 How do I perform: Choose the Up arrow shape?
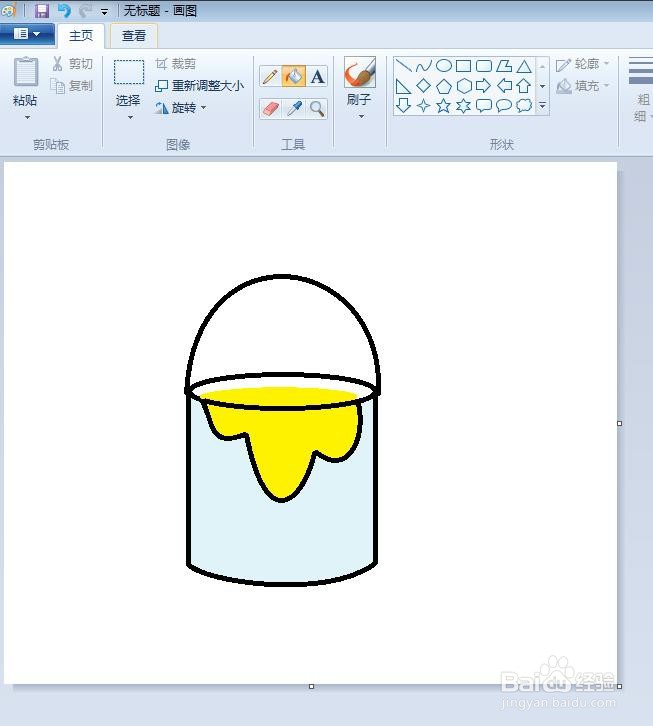click(x=524, y=86)
